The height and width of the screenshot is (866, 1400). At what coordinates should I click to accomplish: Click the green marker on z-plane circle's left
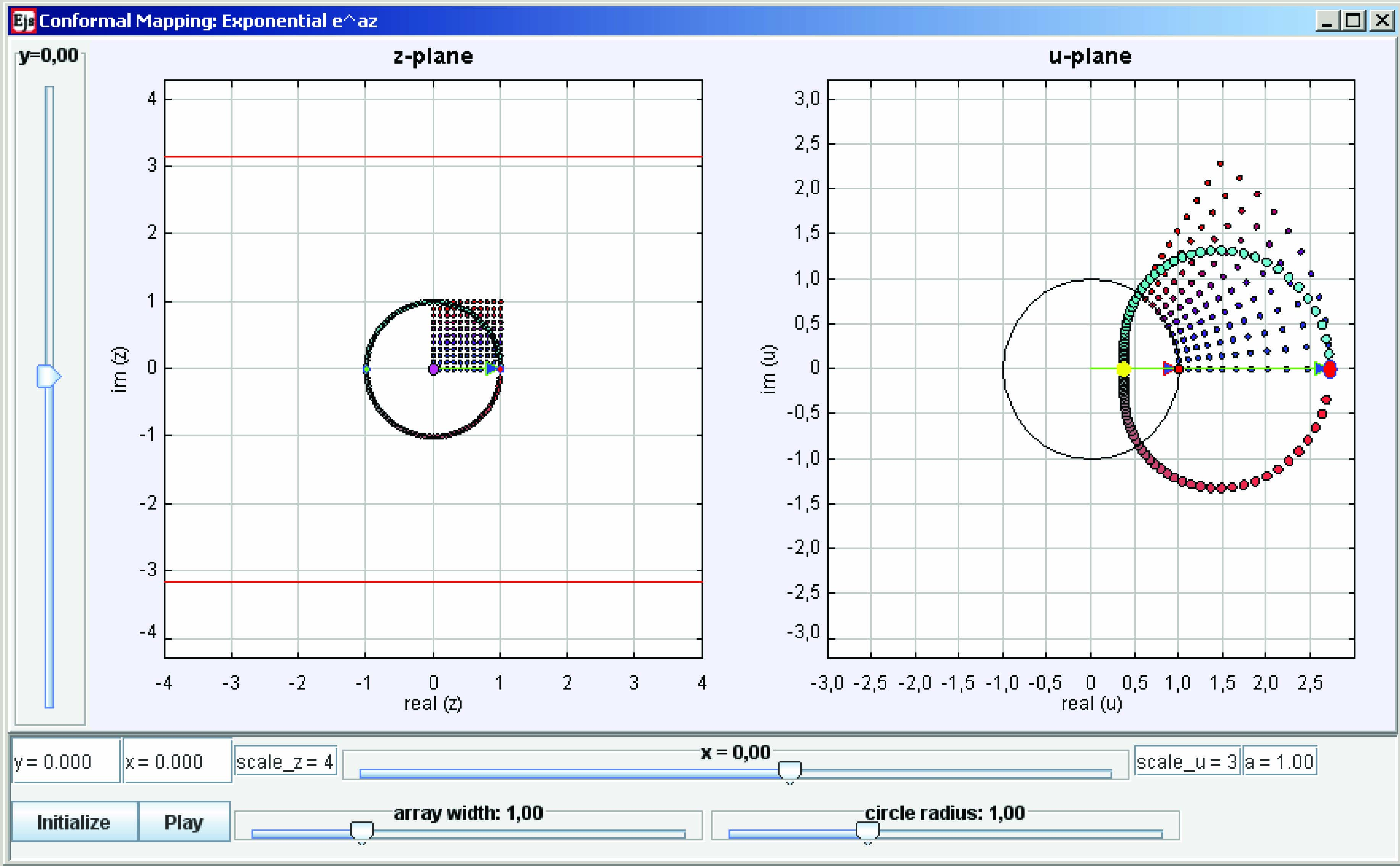click(366, 369)
